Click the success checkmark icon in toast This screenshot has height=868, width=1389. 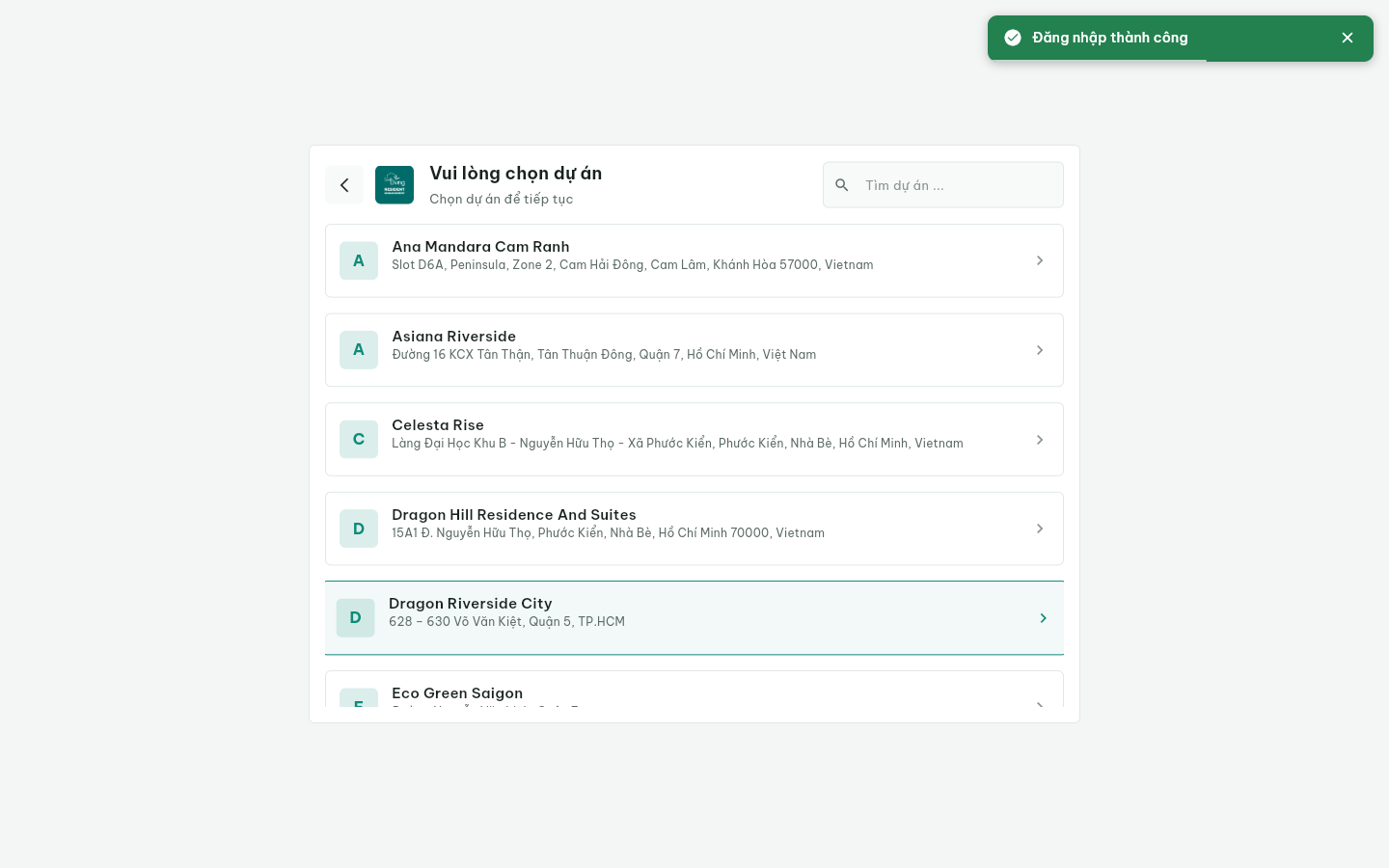tap(1013, 38)
